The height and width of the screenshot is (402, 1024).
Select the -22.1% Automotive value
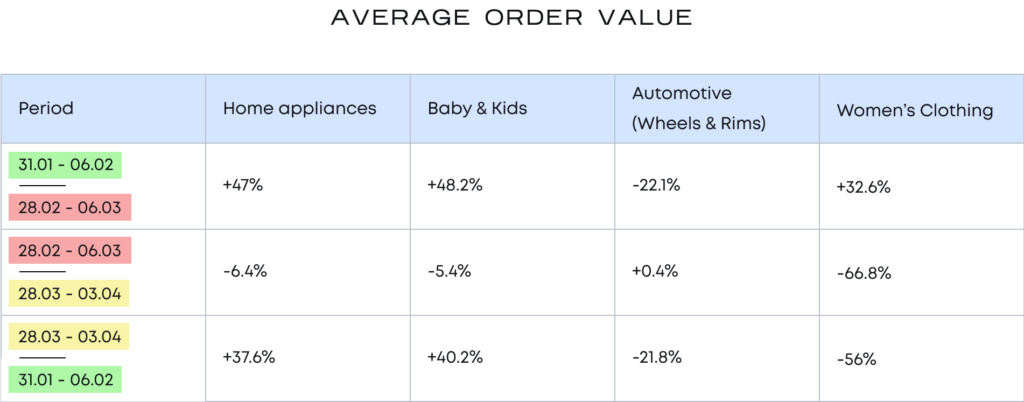[656, 186]
